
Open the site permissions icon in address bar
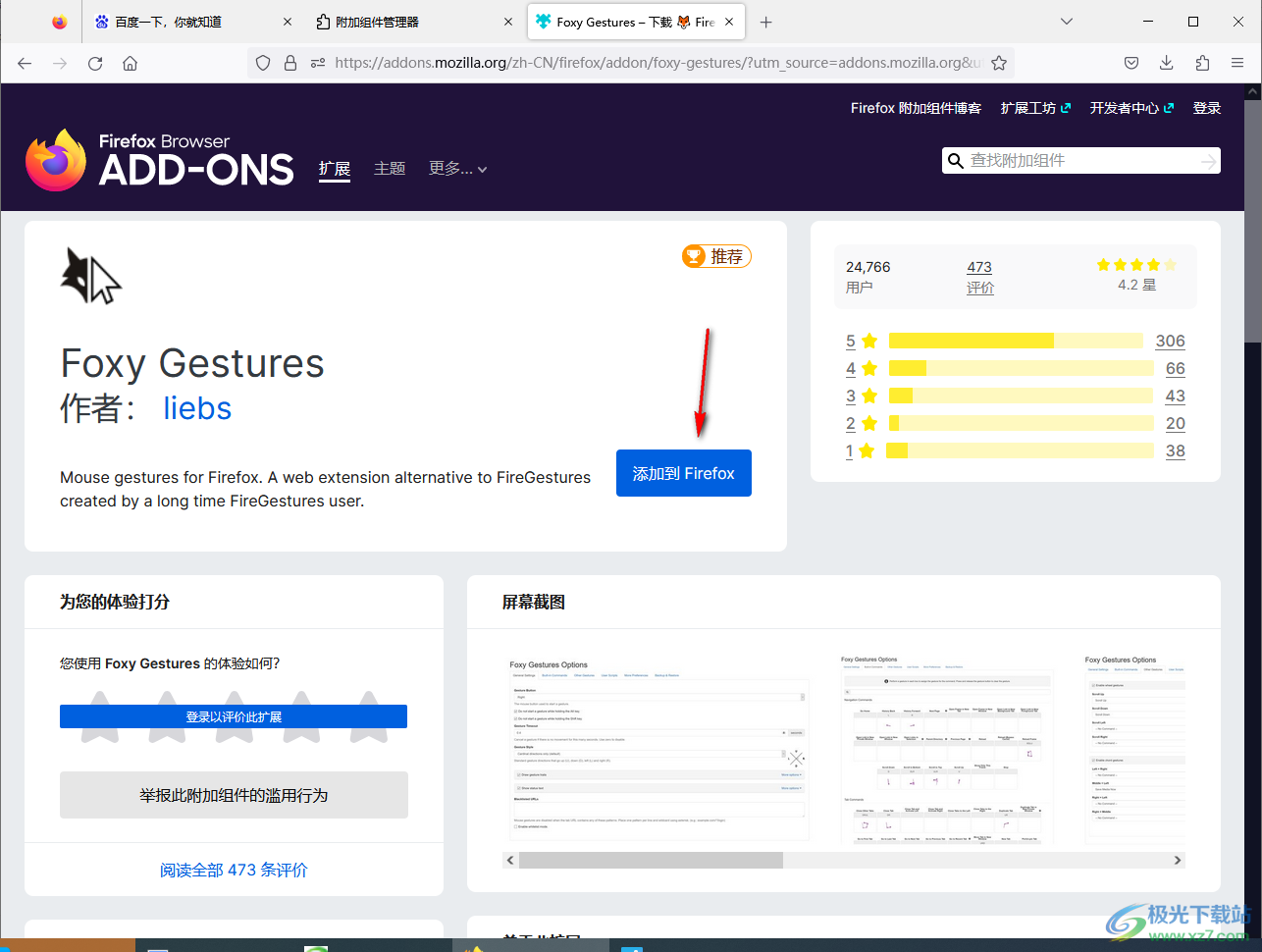tap(318, 63)
